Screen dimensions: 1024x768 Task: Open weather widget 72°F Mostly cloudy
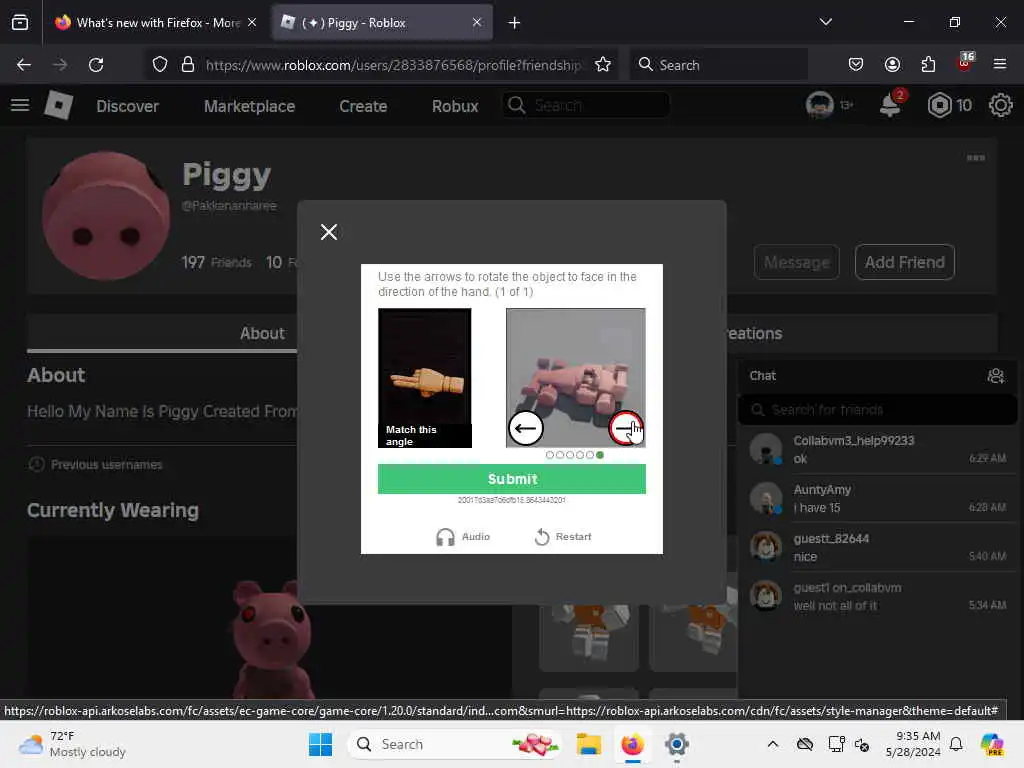72,744
